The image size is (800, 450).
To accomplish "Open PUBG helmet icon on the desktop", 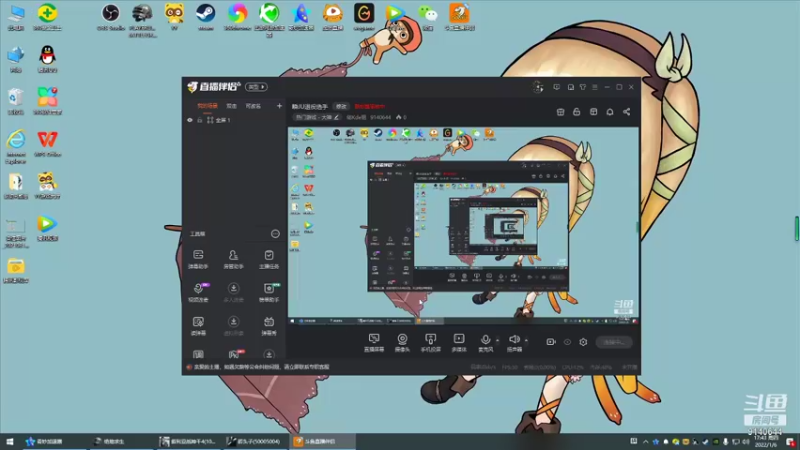I will [142, 20].
